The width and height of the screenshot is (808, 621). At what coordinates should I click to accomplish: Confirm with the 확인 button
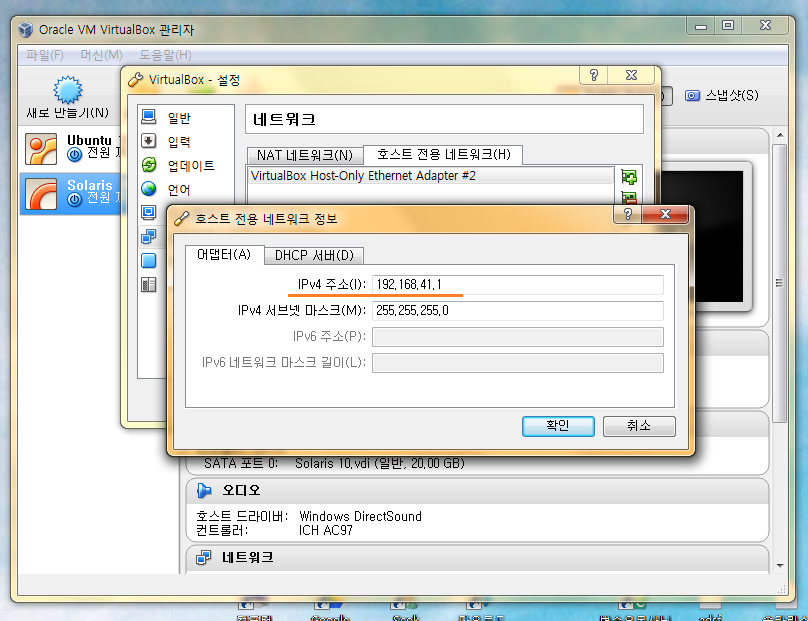pos(558,426)
